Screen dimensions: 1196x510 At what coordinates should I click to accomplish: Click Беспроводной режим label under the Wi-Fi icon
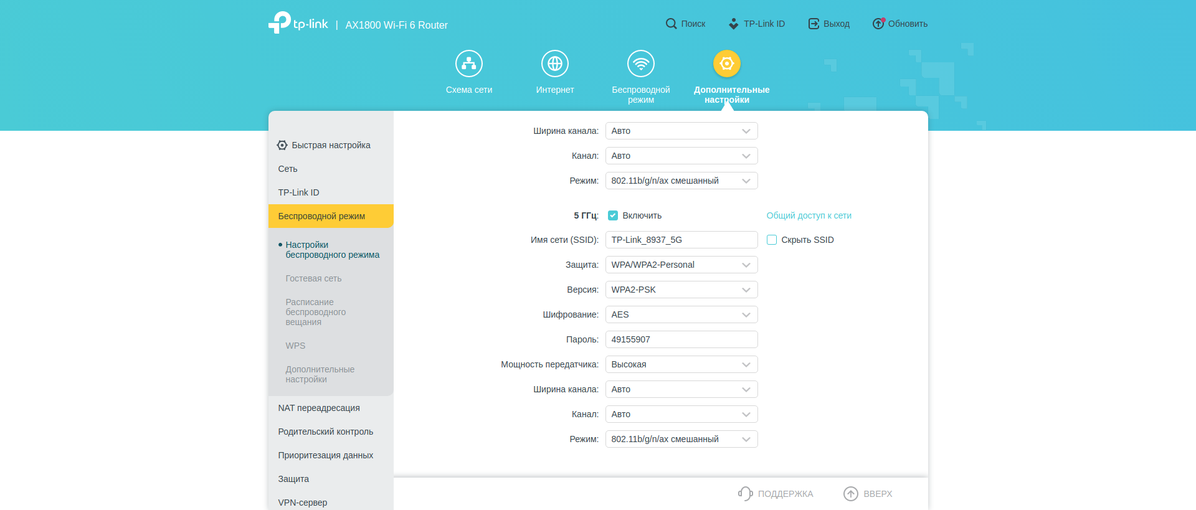point(641,95)
